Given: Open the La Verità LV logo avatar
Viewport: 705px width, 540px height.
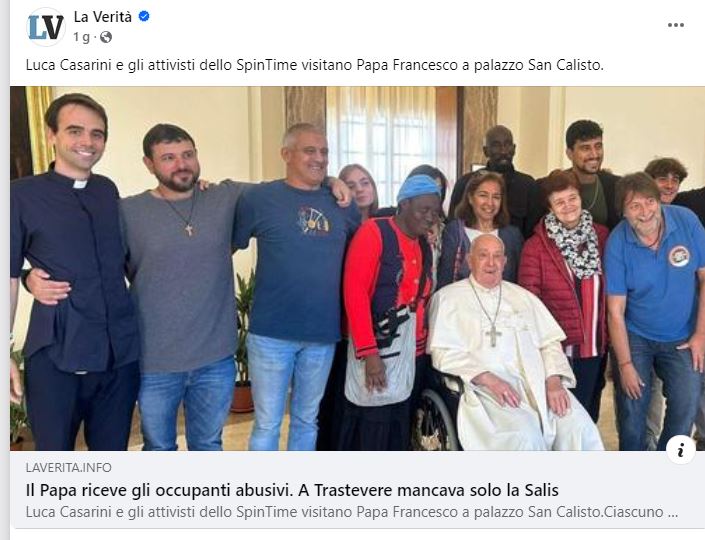Looking at the screenshot, I should click(x=46, y=27).
